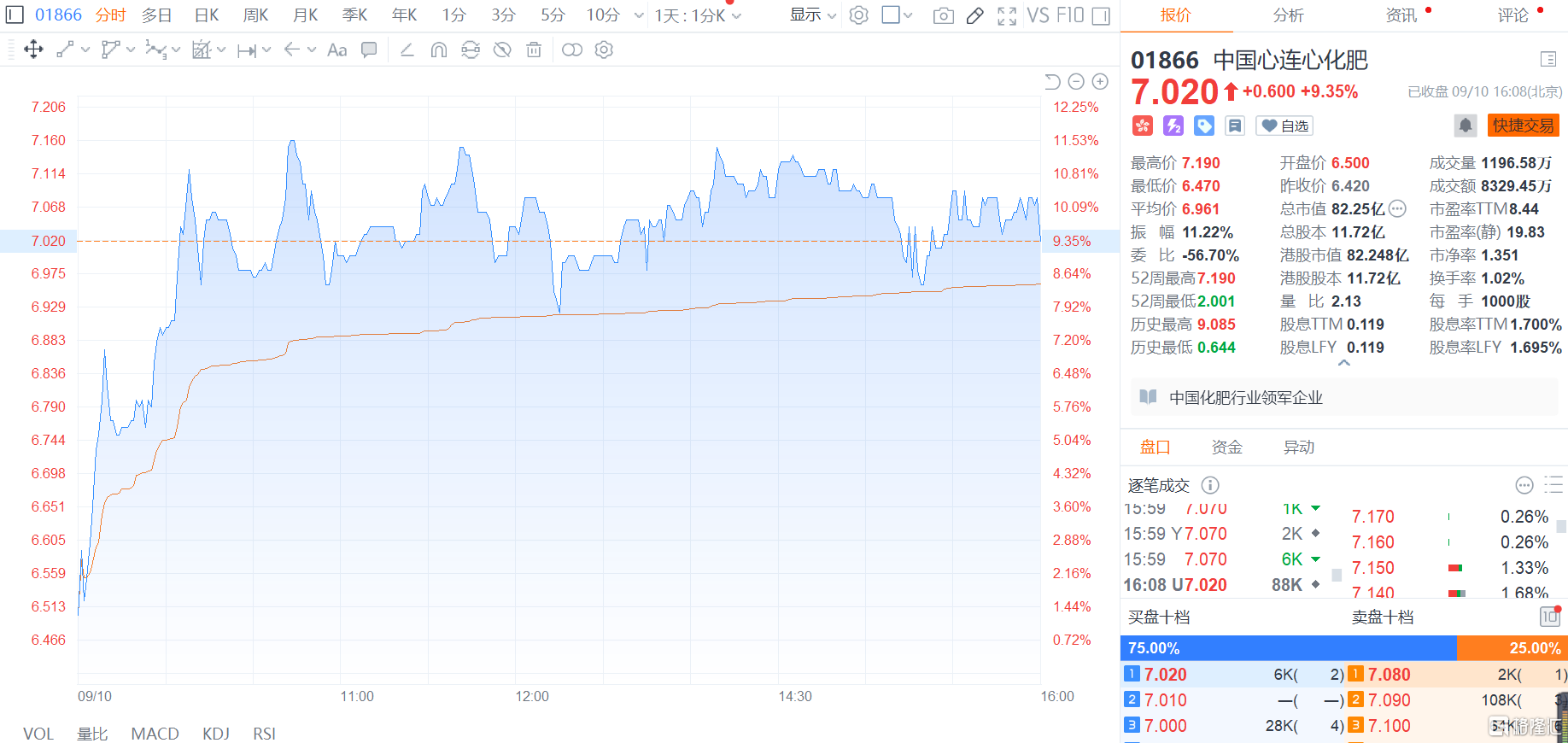Viewport: 1568px width, 743px height.
Task: Collapse the quote details with the chevron
Action: click(x=1343, y=363)
